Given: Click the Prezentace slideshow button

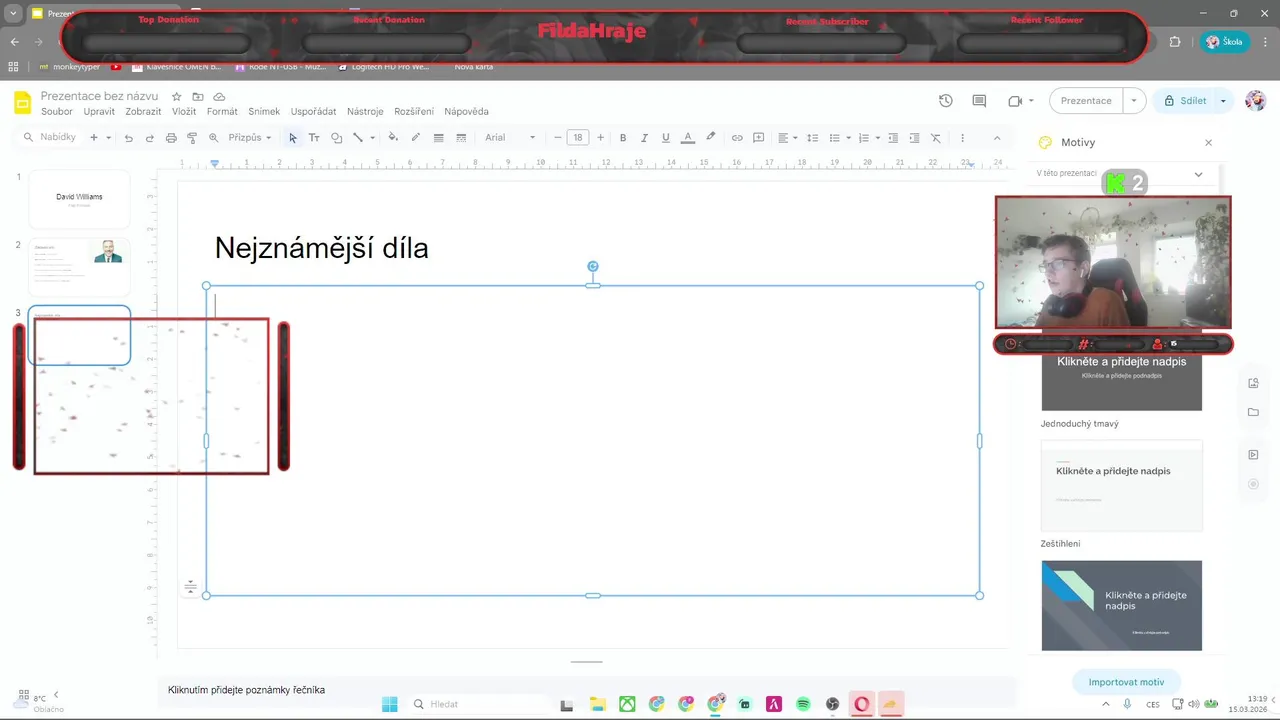Looking at the screenshot, I should [1086, 101].
